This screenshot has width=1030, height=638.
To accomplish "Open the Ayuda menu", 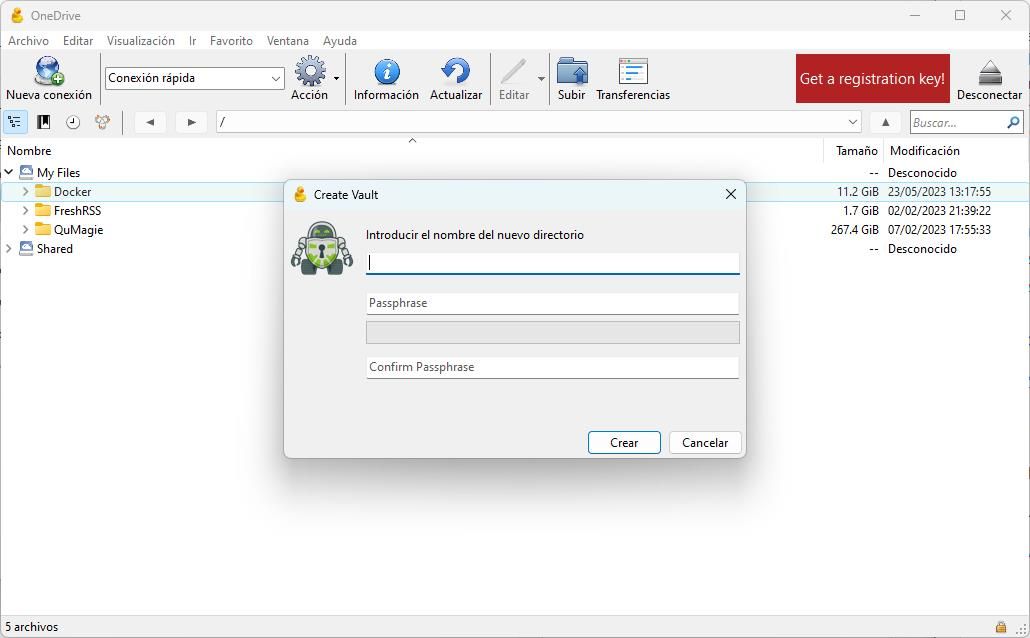I will pos(340,41).
